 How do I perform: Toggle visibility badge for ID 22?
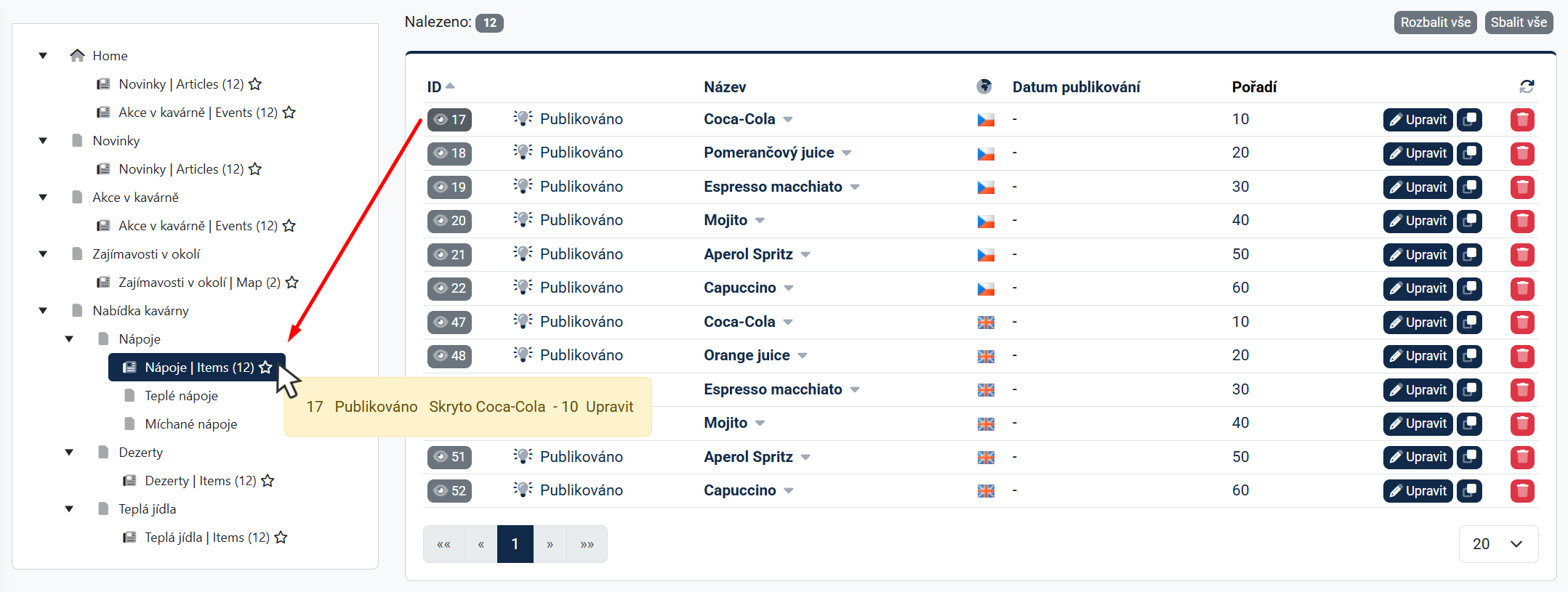[449, 288]
